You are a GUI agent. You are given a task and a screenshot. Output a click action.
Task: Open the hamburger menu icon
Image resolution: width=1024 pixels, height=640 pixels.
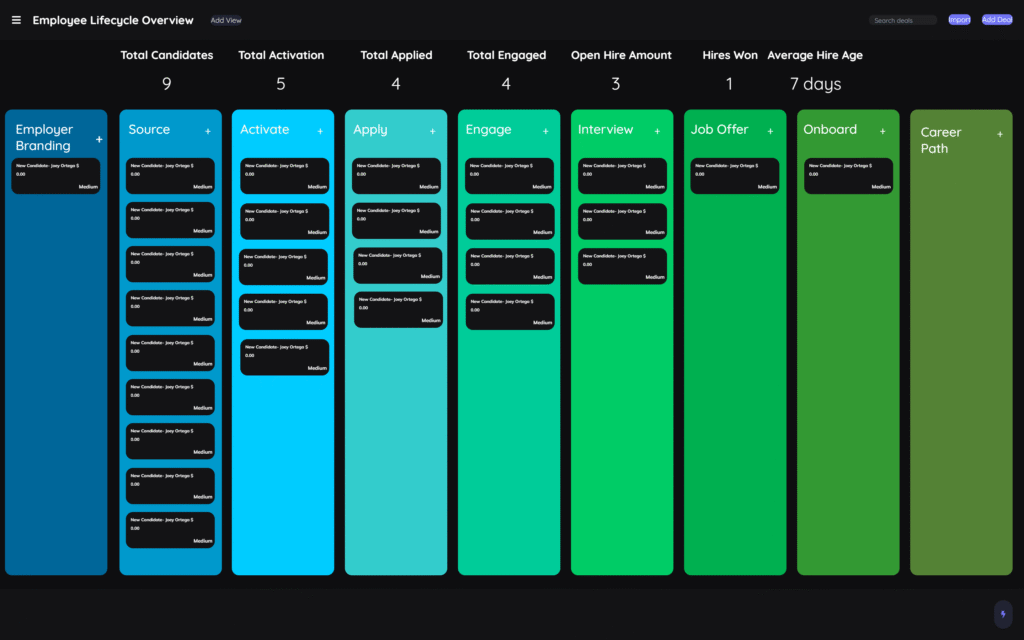coord(16,20)
